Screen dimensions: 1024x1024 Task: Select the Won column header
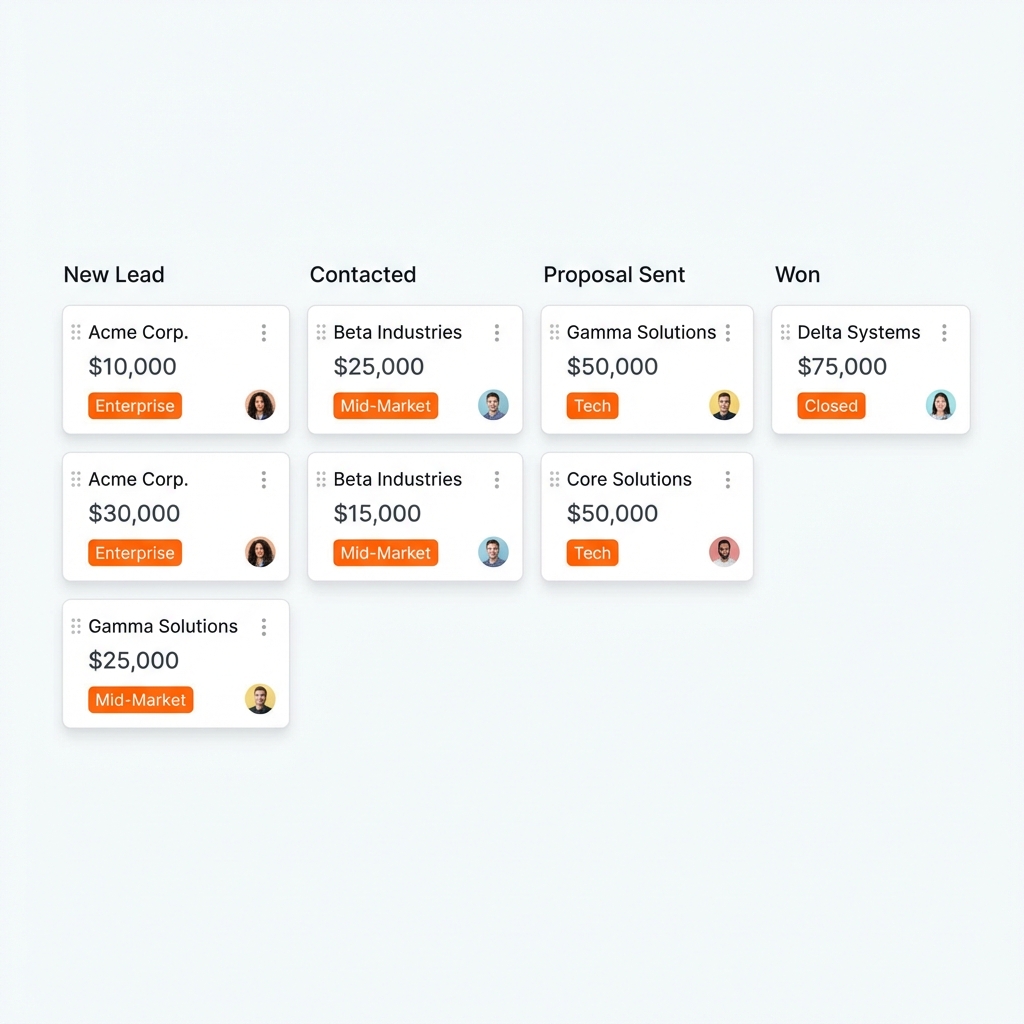point(797,274)
